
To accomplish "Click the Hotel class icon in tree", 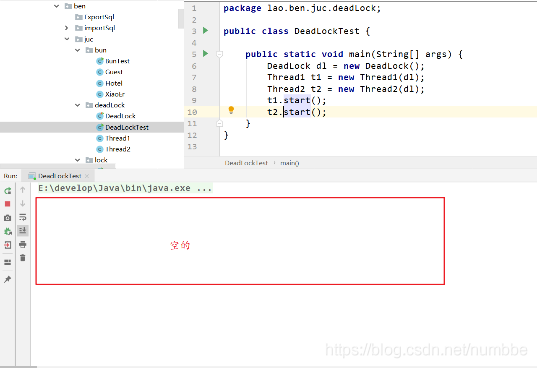I will [100, 83].
